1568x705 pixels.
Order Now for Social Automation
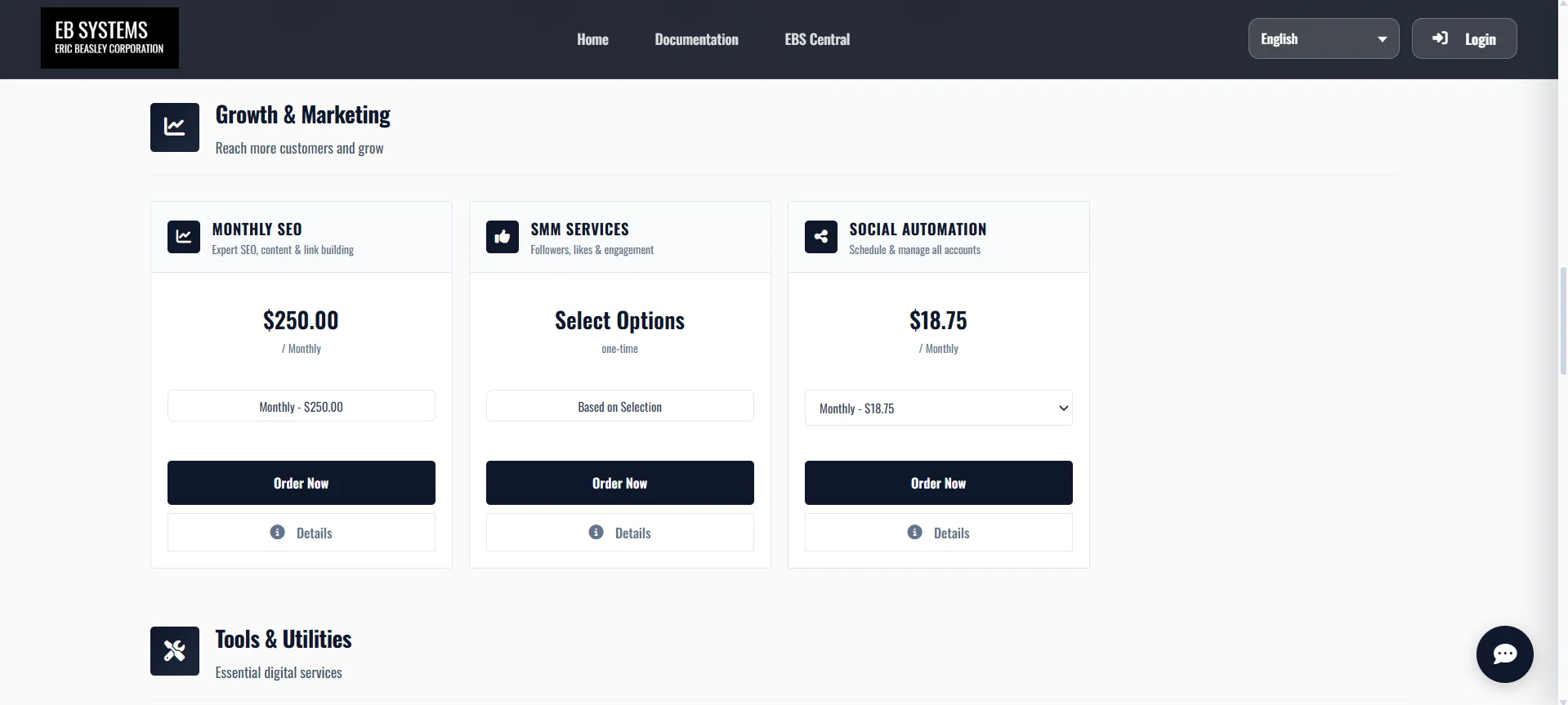938,483
